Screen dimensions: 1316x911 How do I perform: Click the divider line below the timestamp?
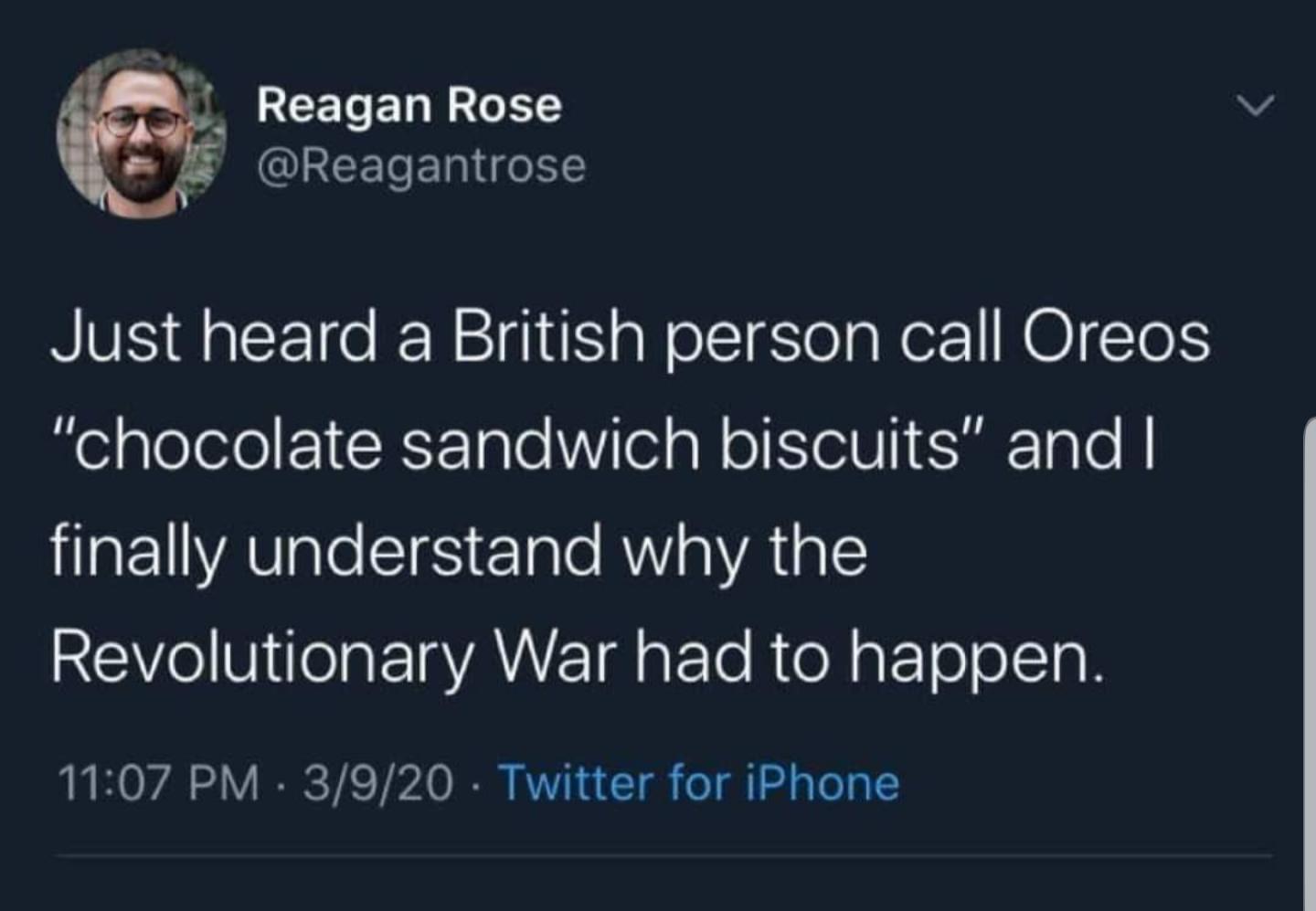[x=663, y=856]
